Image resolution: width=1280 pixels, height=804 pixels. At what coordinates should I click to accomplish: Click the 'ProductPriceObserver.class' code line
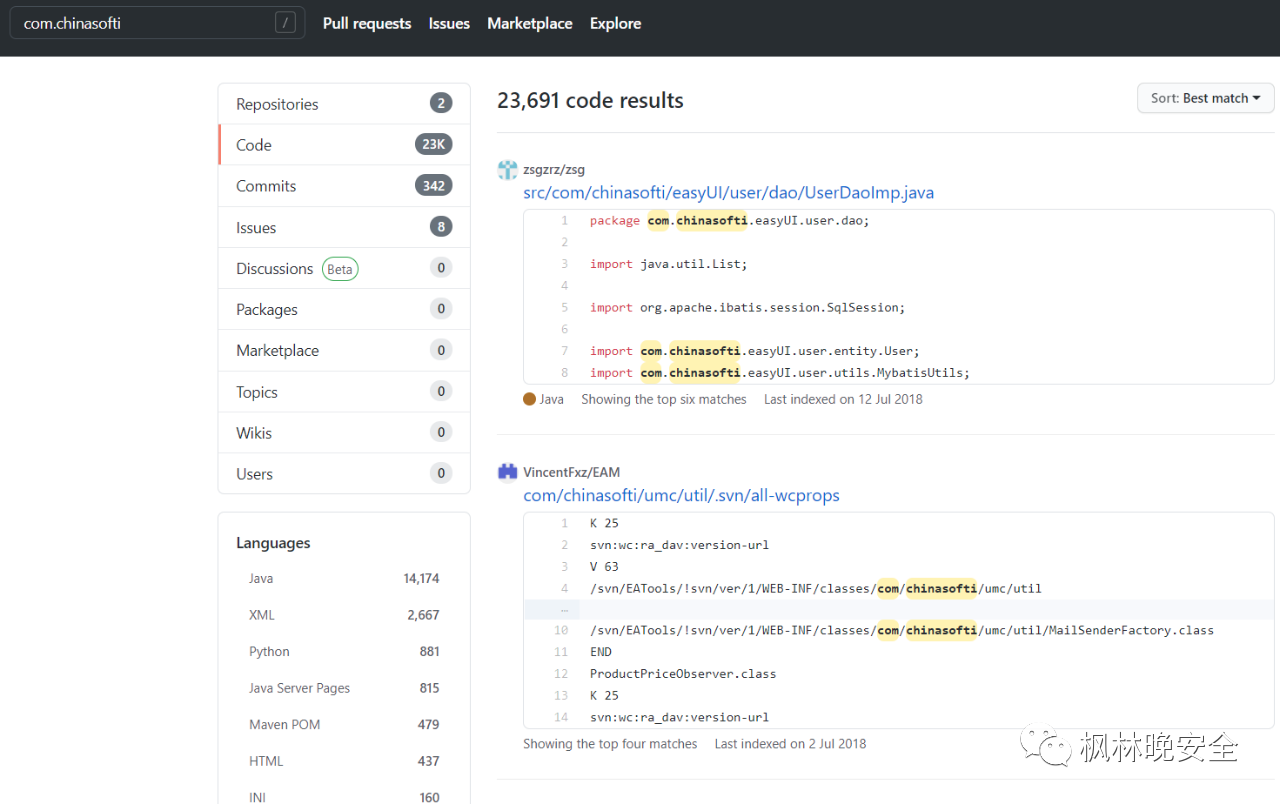[683, 674]
